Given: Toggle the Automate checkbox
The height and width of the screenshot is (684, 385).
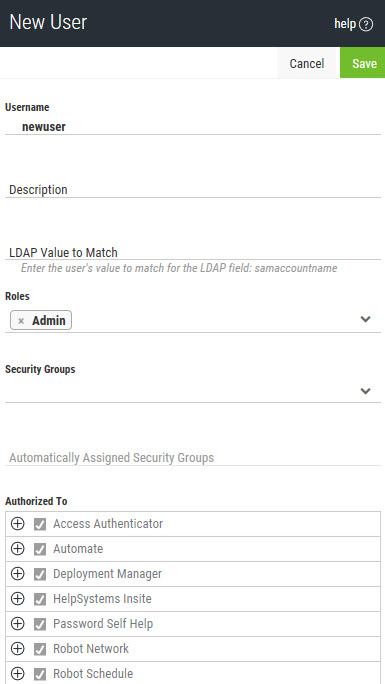Looking at the screenshot, I should [x=40, y=549].
